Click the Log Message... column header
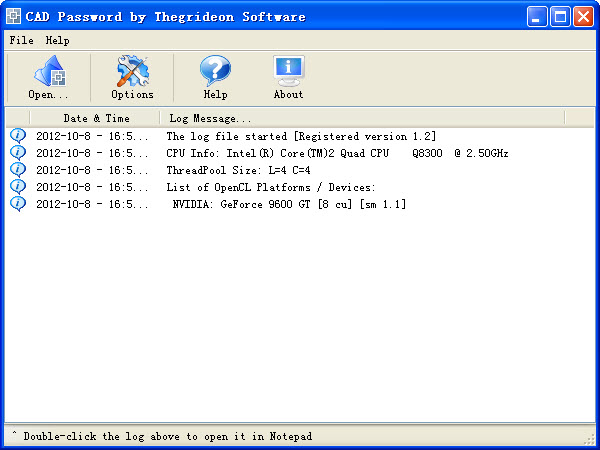The width and height of the screenshot is (600, 450). pyautogui.click(x=362, y=118)
